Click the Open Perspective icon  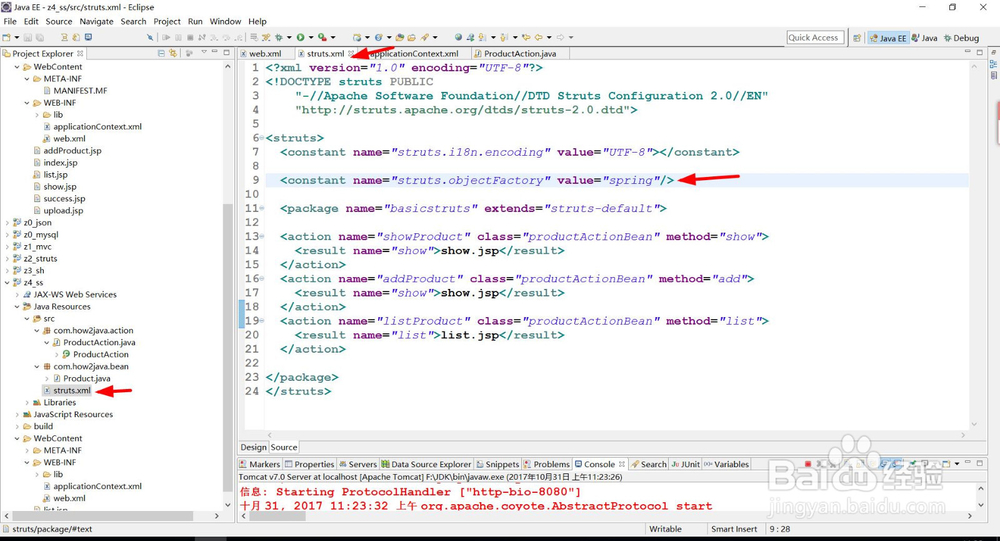(857, 38)
